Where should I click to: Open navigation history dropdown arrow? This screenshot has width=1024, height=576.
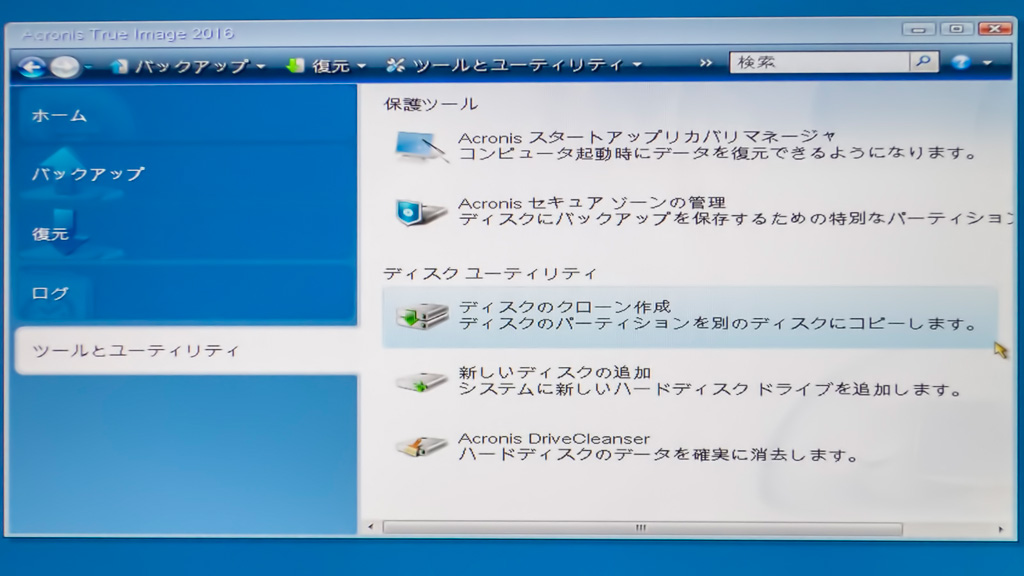(x=88, y=67)
